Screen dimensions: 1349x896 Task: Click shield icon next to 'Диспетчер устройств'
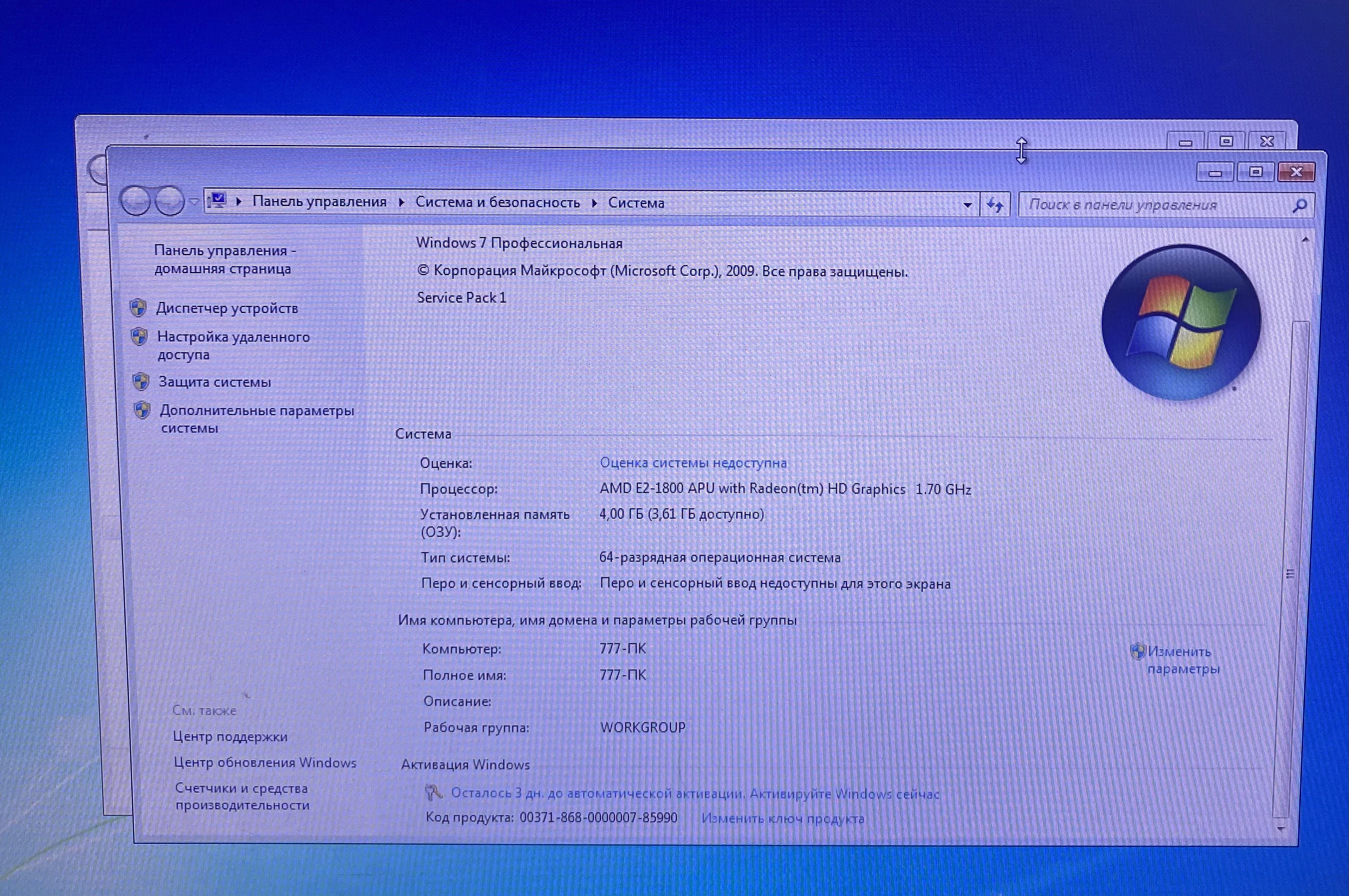coord(138,308)
